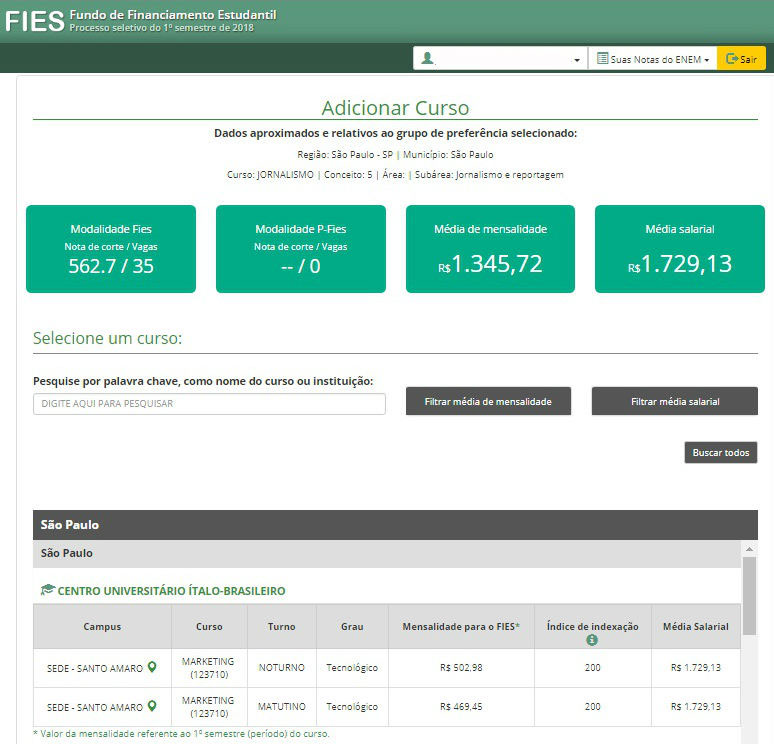Image resolution: width=774 pixels, height=744 pixels.
Task: Click the Selecione um curso heading
Action: pos(108,338)
